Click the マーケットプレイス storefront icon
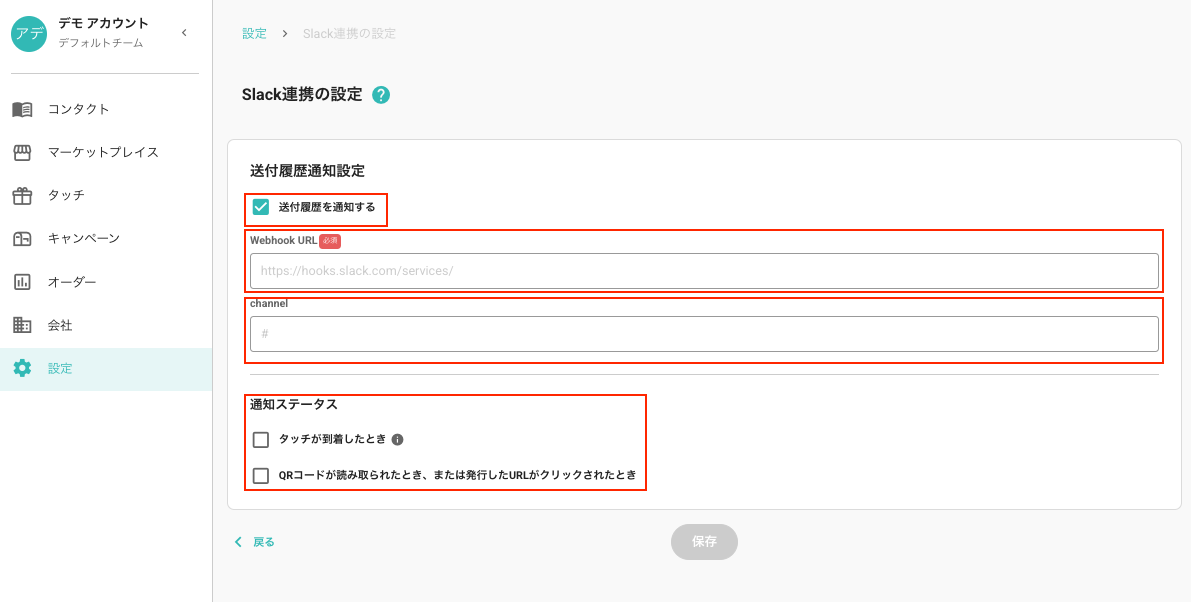Image resolution: width=1191 pixels, height=602 pixels. [22, 153]
